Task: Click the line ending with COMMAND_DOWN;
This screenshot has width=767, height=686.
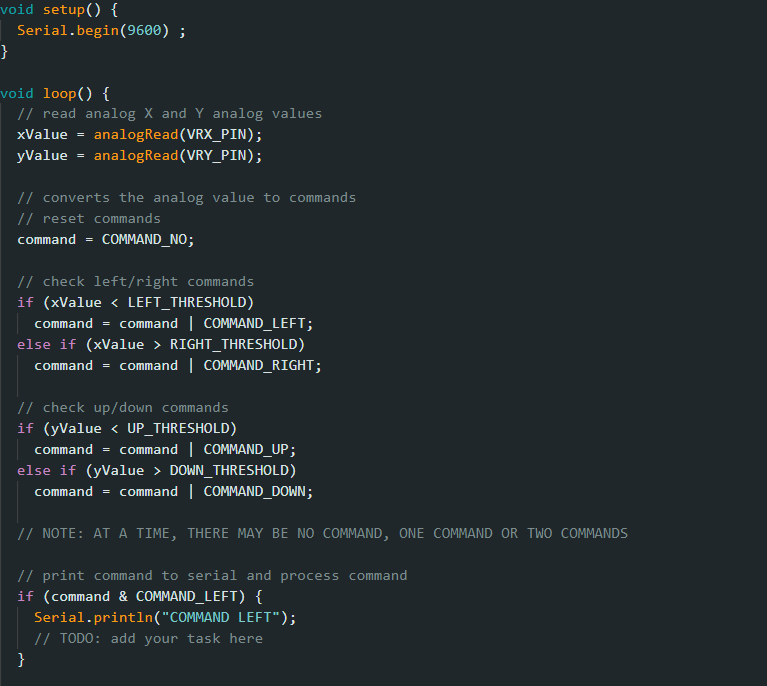Action: click(x=174, y=492)
